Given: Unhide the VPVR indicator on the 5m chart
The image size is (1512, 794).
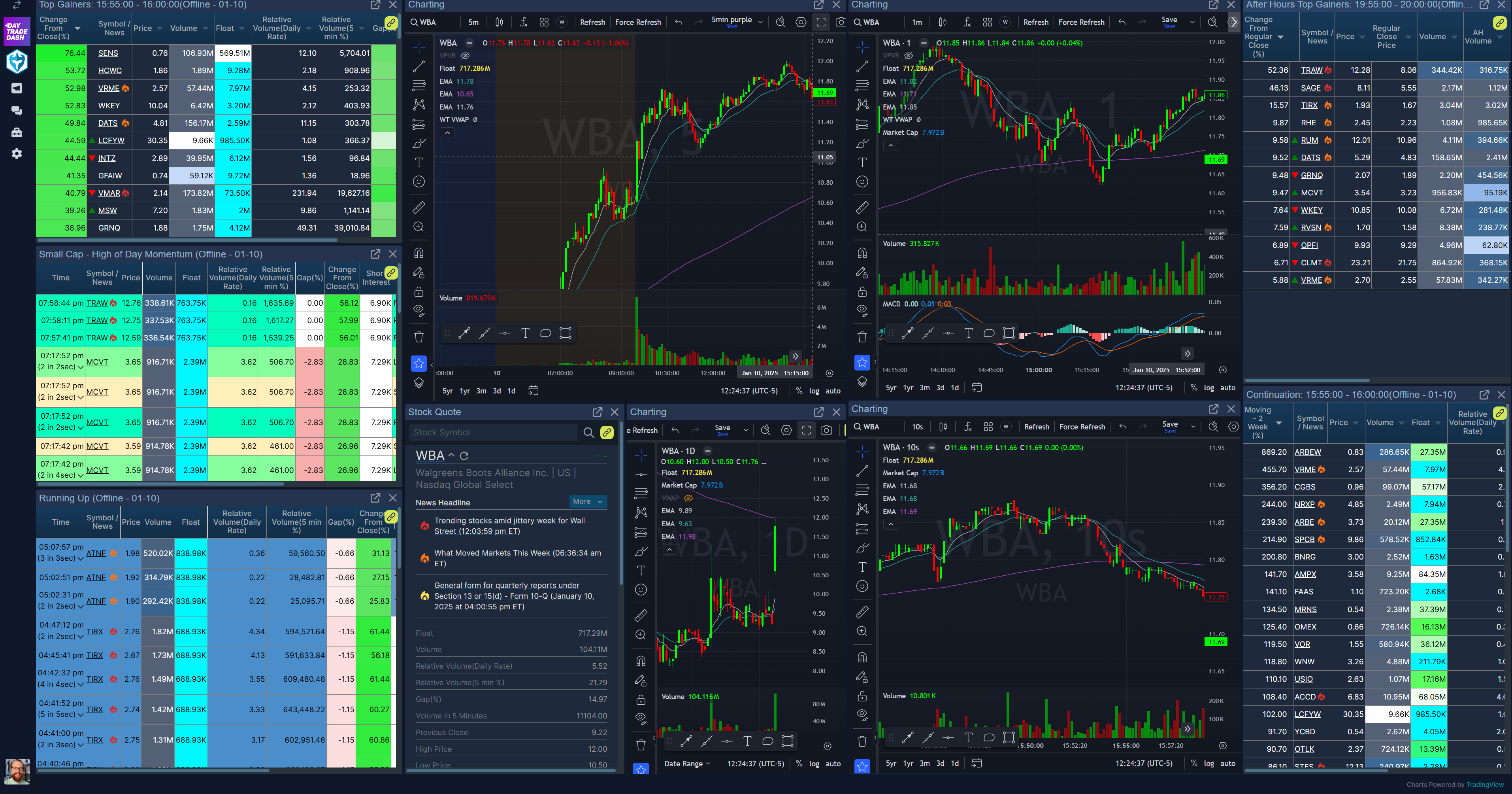Looking at the screenshot, I should 466,56.
